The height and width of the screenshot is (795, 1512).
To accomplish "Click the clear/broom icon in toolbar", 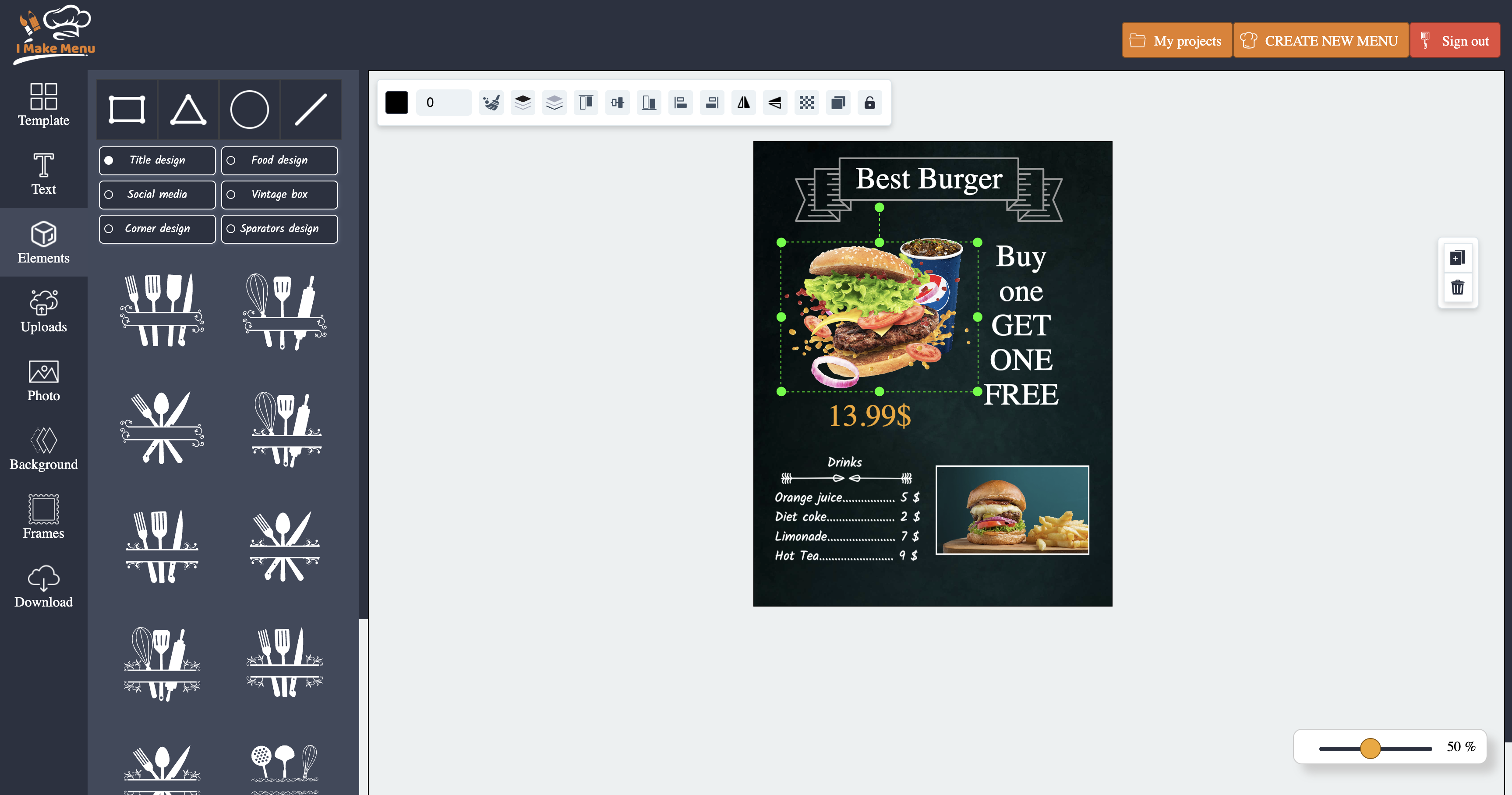I will click(x=491, y=103).
